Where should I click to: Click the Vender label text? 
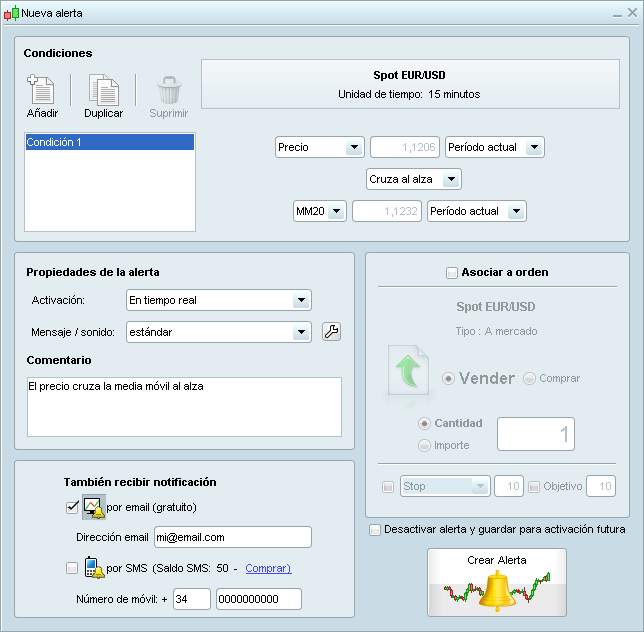tap(487, 378)
